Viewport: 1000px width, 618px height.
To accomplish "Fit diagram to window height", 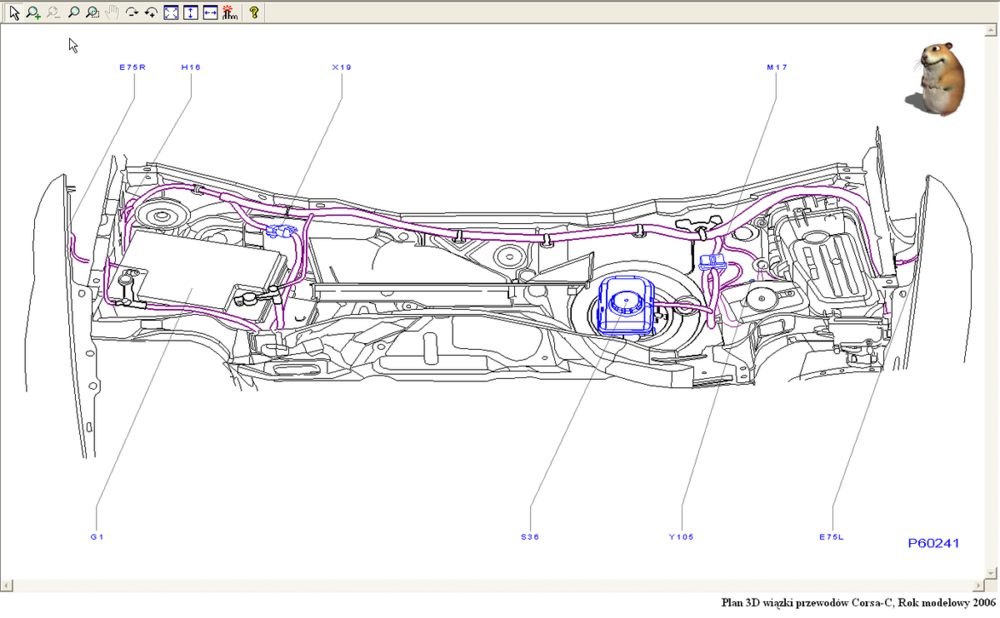I will click(190, 13).
